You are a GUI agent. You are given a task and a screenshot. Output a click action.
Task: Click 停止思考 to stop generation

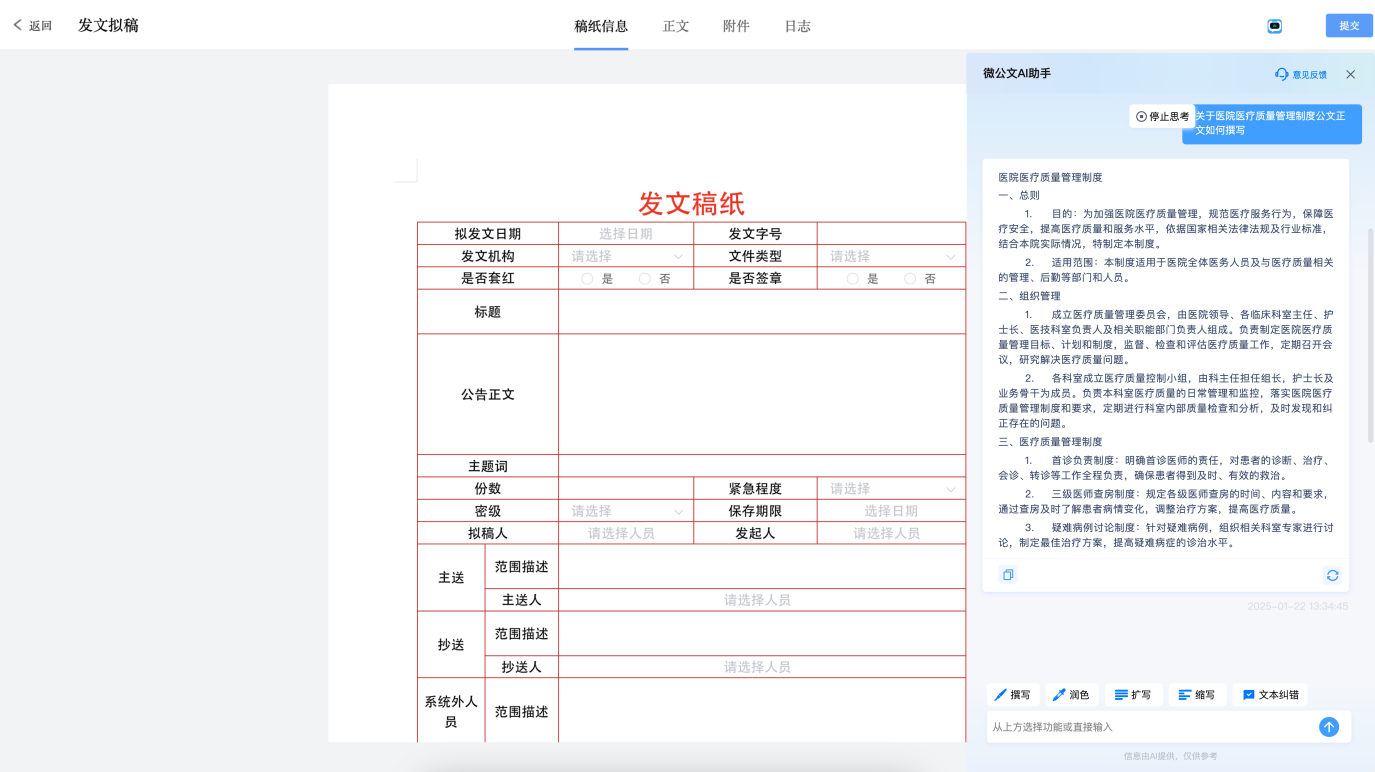[x=1162, y=117]
